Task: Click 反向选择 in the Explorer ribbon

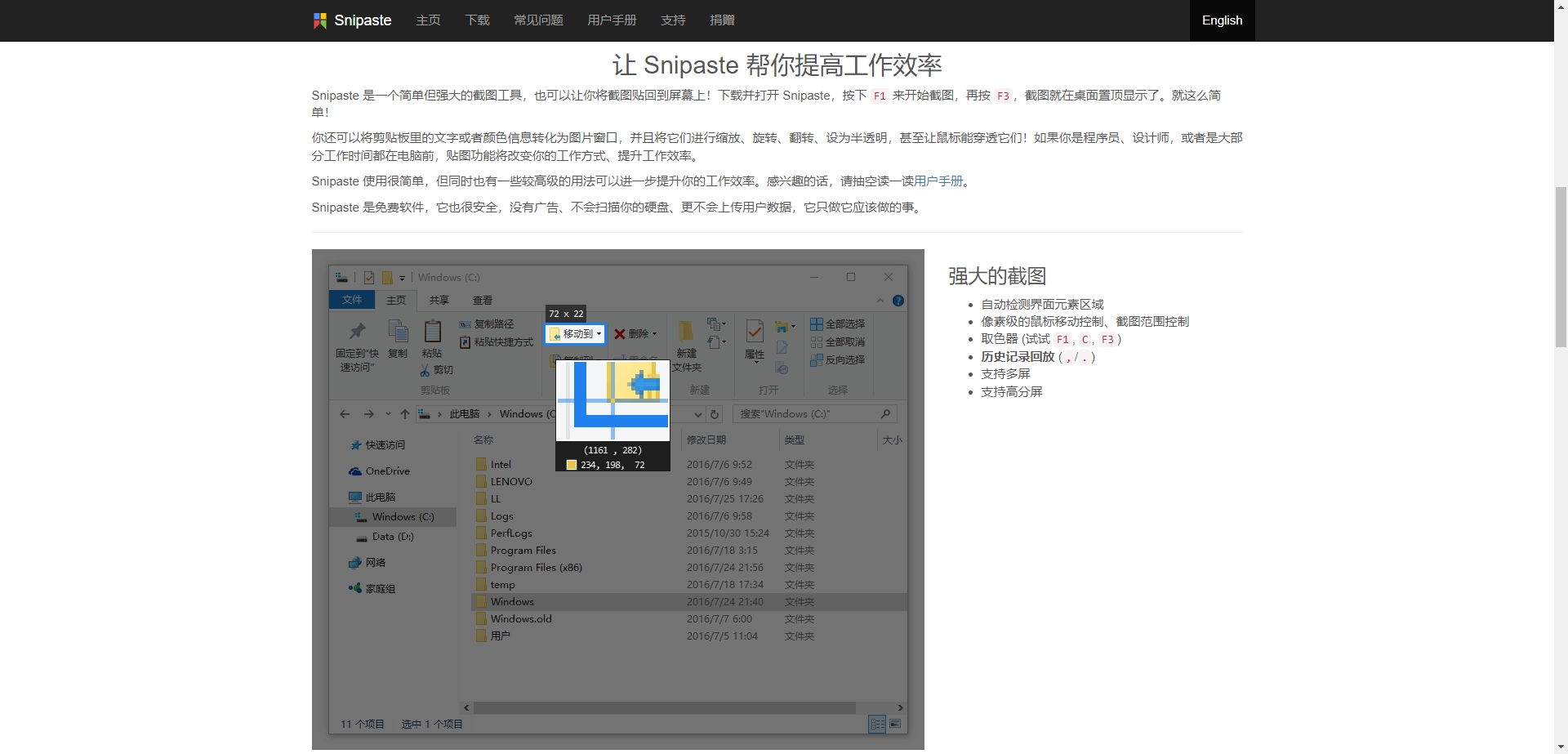Action: tap(837, 360)
